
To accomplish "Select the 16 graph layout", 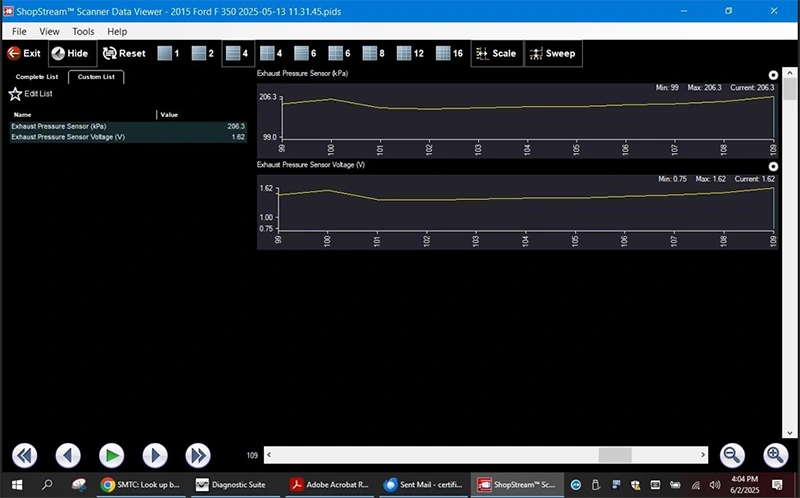I will (449, 53).
